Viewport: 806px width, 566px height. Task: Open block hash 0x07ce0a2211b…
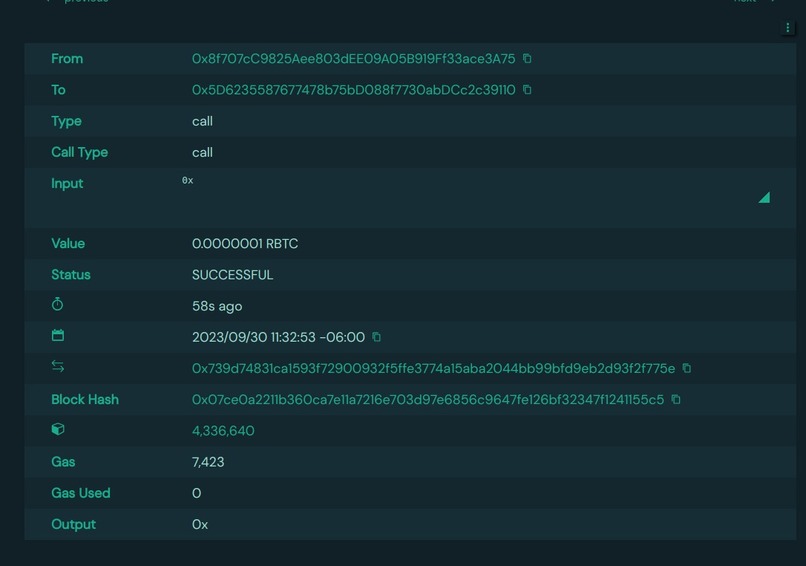pyautogui.click(x=428, y=399)
